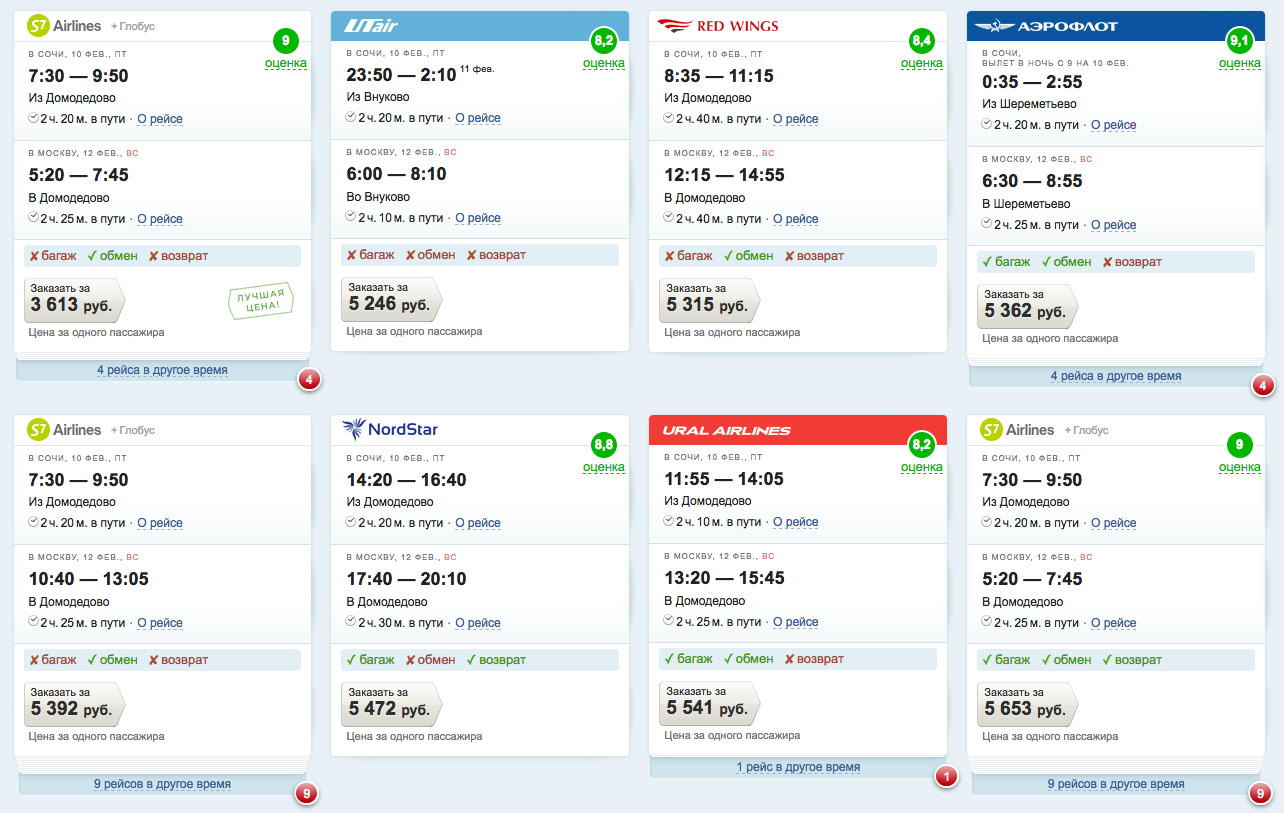Viewport: 1284px width, 813px height.
Task: Click the UTair airline logo
Action: (x=371, y=26)
